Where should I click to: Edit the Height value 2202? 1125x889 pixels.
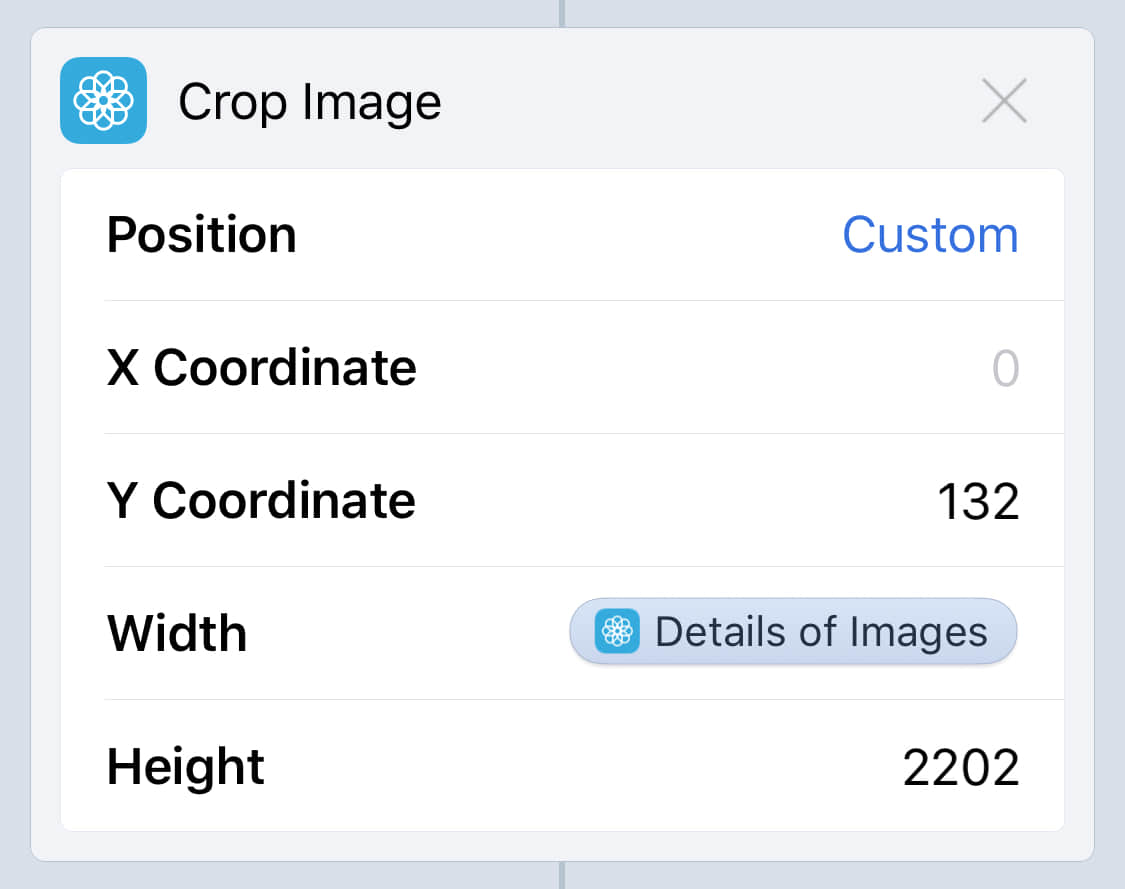click(x=961, y=767)
